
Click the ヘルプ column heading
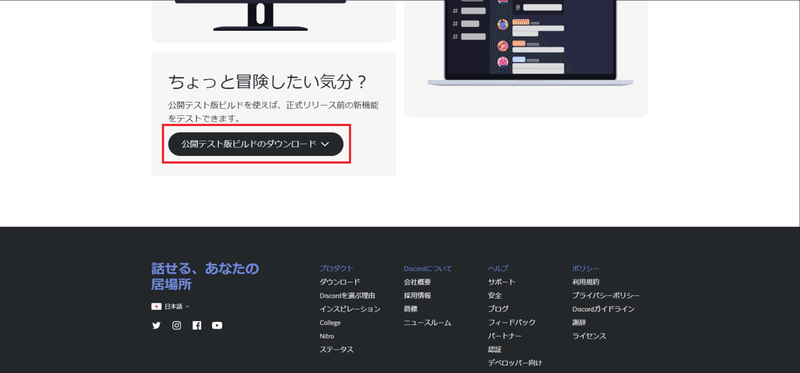[498, 268]
